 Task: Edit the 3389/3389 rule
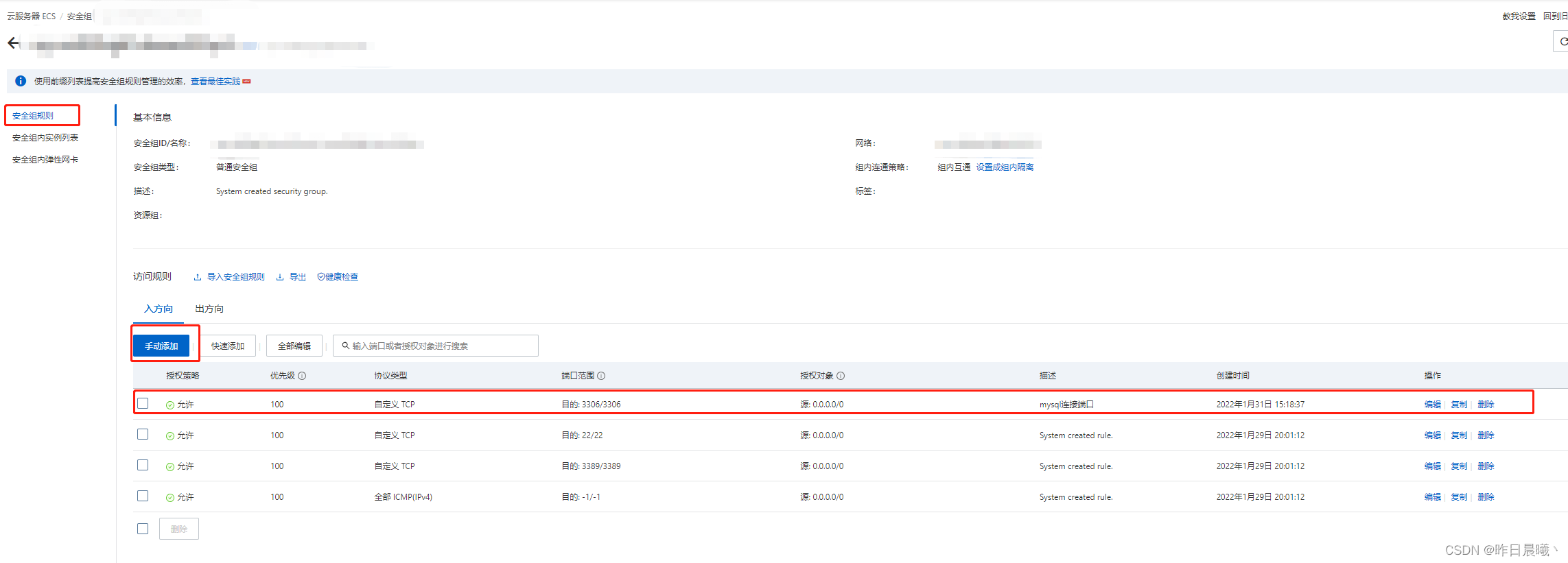point(1432,466)
